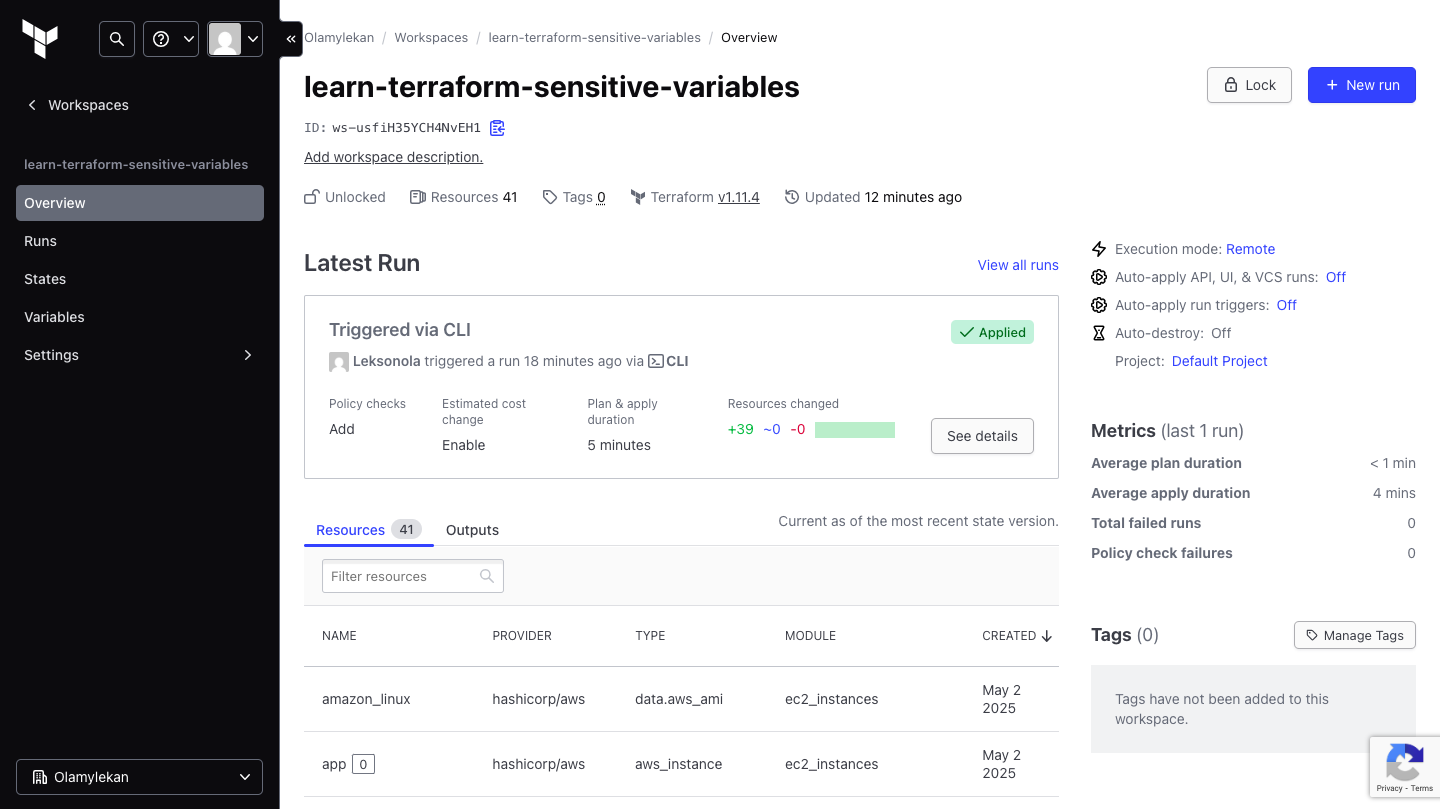Change Execution mode Remote link

click(1250, 249)
